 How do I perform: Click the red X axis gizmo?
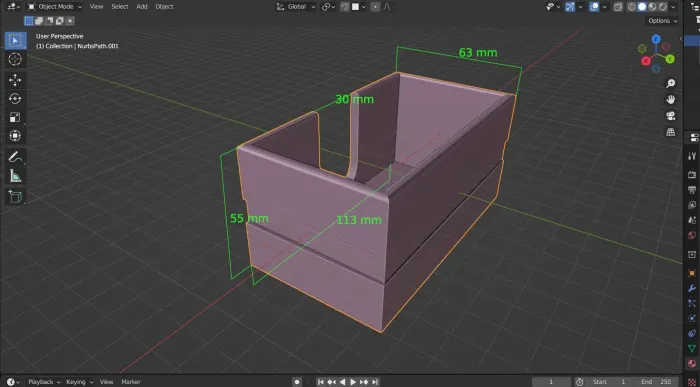pyautogui.click(x=646, y=61)
